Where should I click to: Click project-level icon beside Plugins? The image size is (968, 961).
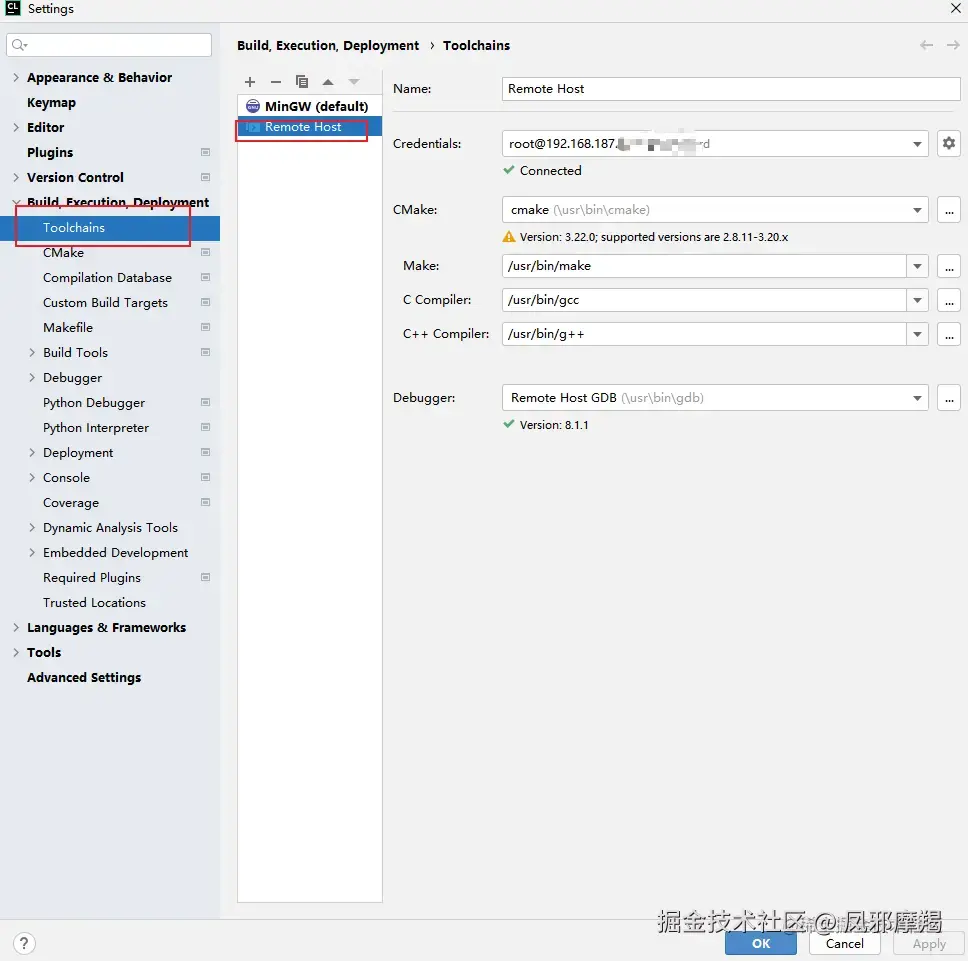(x=206, y=152)
